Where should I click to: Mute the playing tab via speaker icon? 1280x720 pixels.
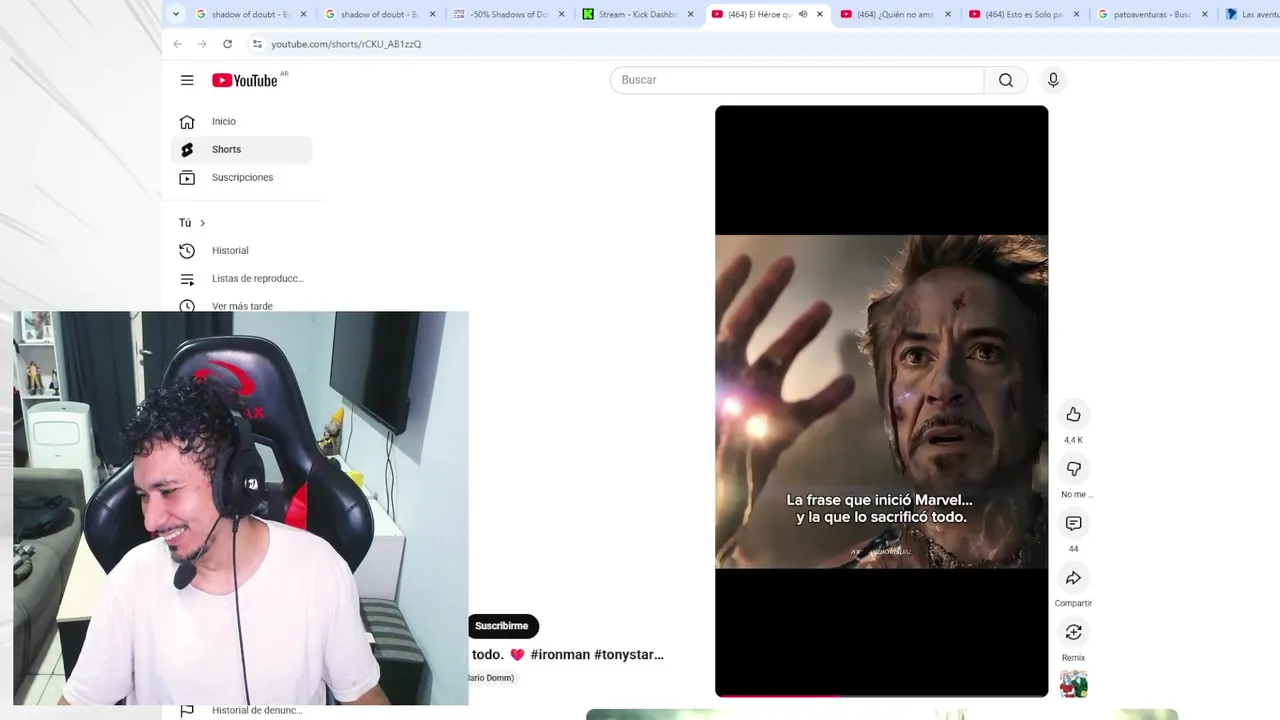803,14
